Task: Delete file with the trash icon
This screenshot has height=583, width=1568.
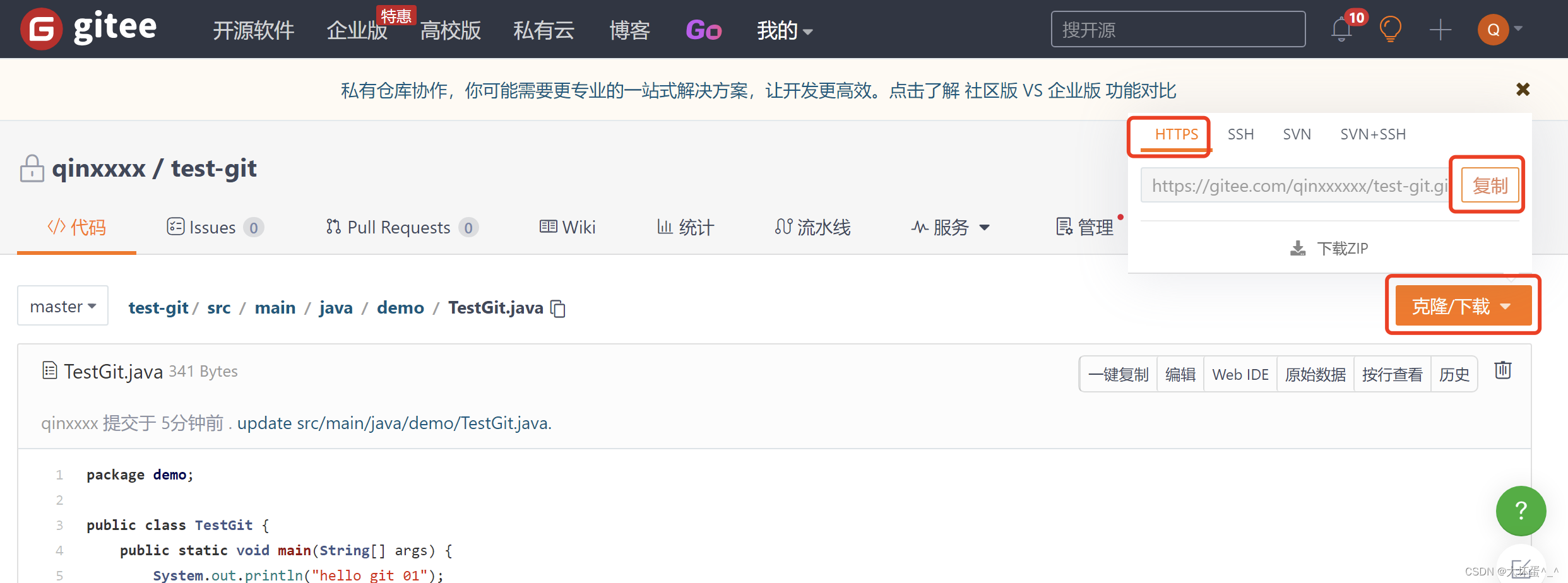Action: [1503, 370]
